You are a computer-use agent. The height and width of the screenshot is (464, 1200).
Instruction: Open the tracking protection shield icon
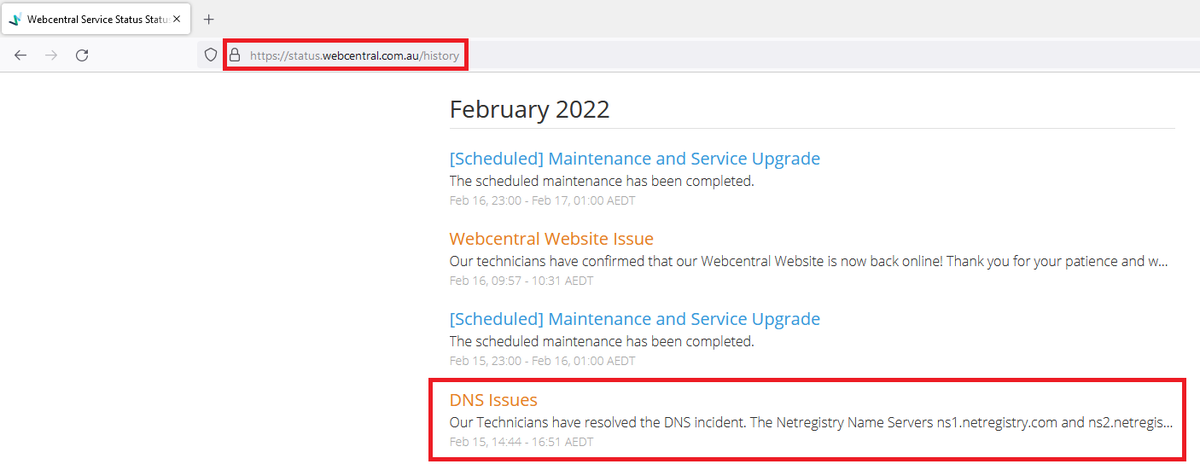pyautogui.click(x=211, y=55)
